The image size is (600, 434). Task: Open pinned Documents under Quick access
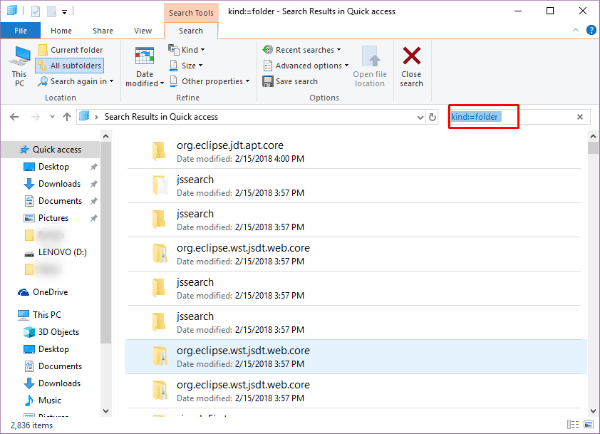pos(60,201)
